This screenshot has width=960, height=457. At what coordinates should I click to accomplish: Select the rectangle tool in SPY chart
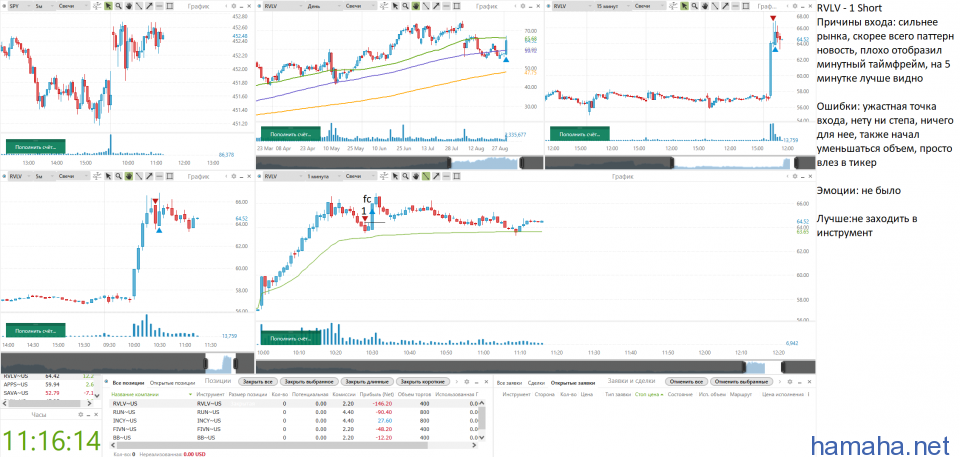[170, 6]
